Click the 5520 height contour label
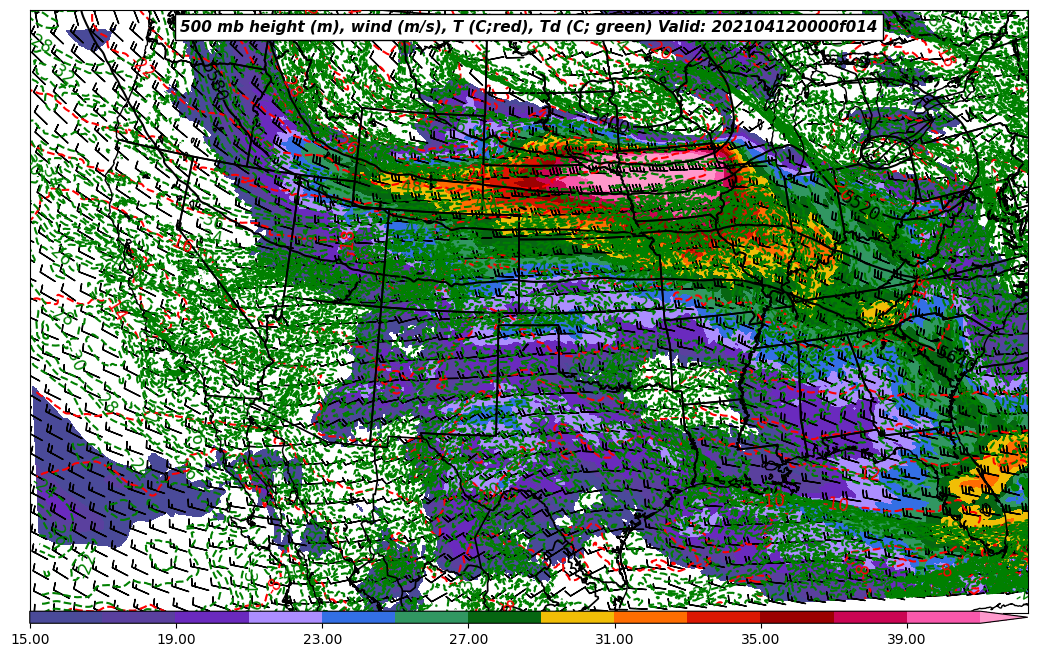The height and width of the screenshot is (657, 1037). pos(859,204)
